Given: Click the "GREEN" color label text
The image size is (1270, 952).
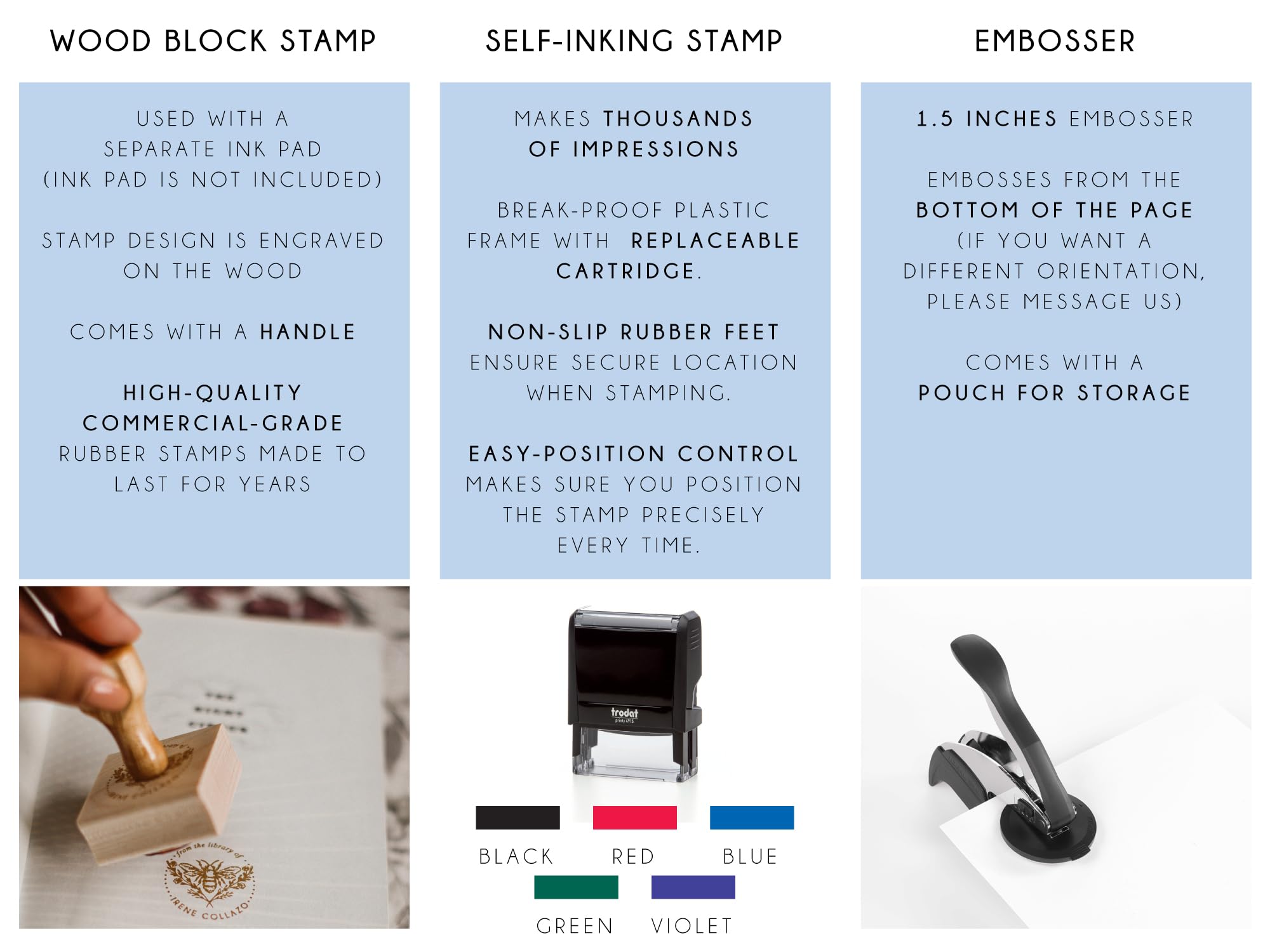Looking at the screenshot, I should point(575,926).
